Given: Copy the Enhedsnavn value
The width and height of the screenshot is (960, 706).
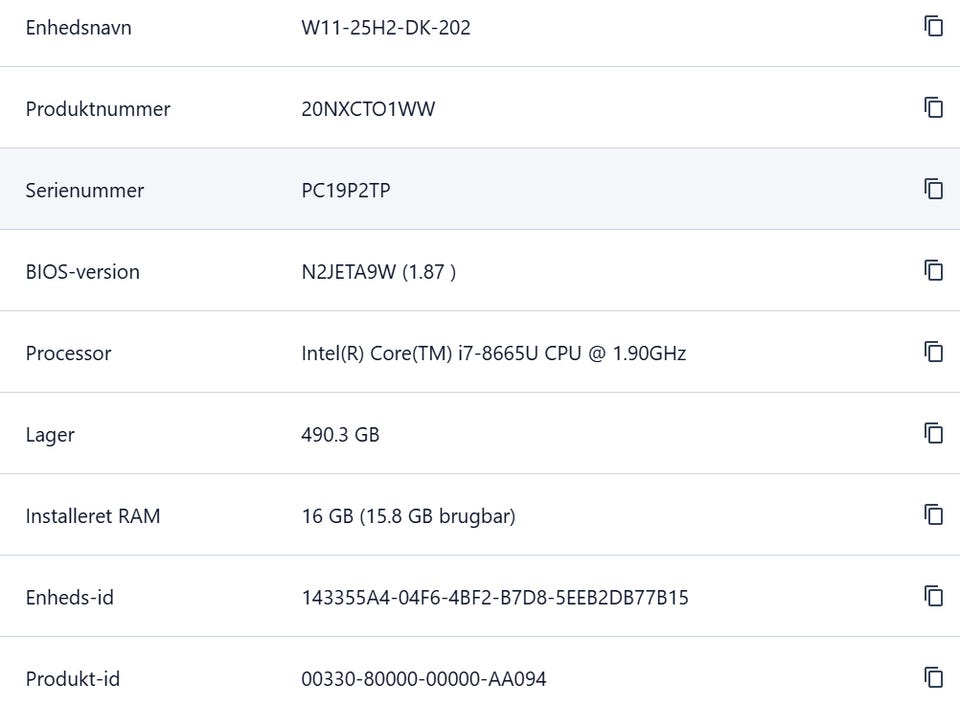Looking at the screenshot, I should coord(933,26).
